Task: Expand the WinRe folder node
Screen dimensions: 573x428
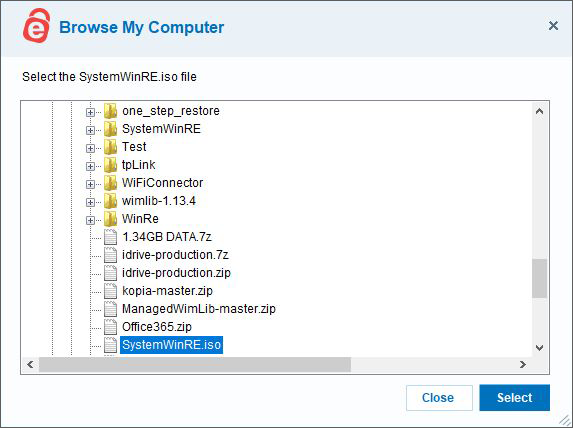Action: click(x=90, y=220)
